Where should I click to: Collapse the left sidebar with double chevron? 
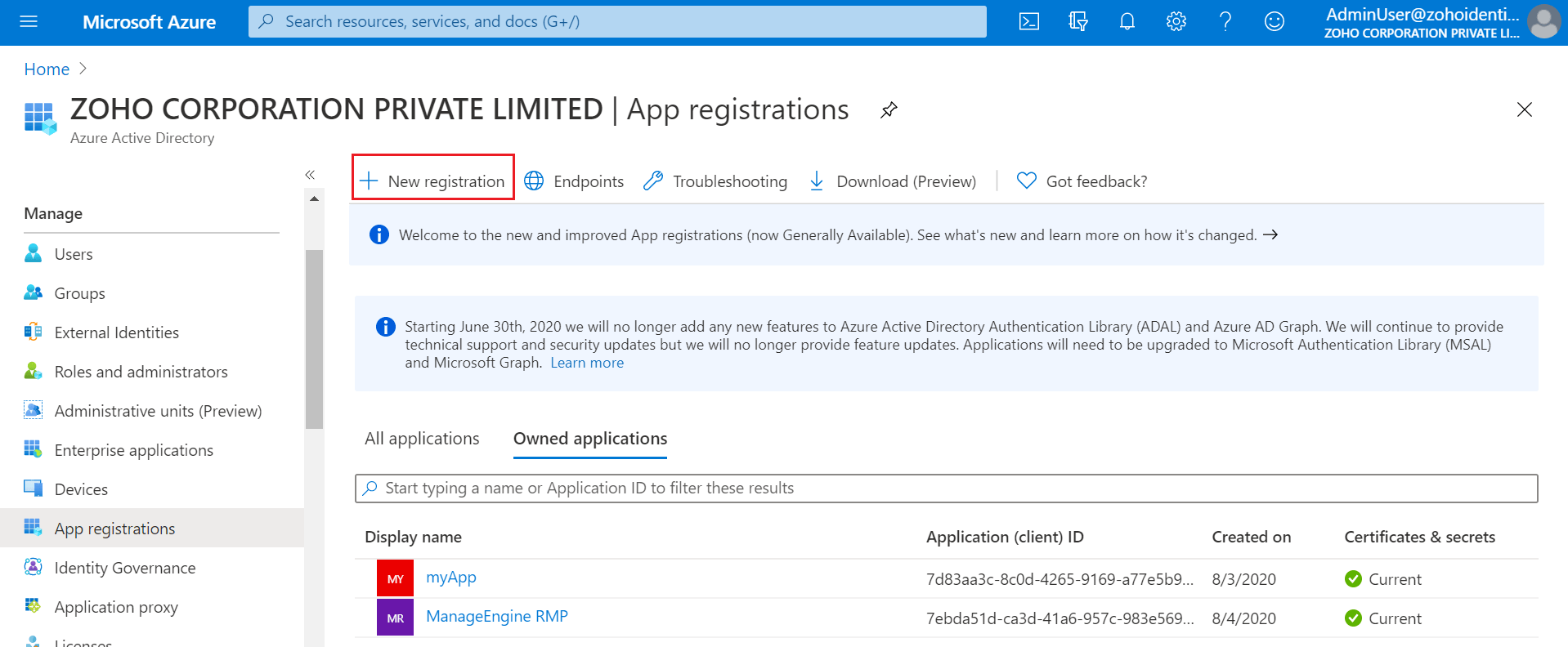(x=310, y=175)
